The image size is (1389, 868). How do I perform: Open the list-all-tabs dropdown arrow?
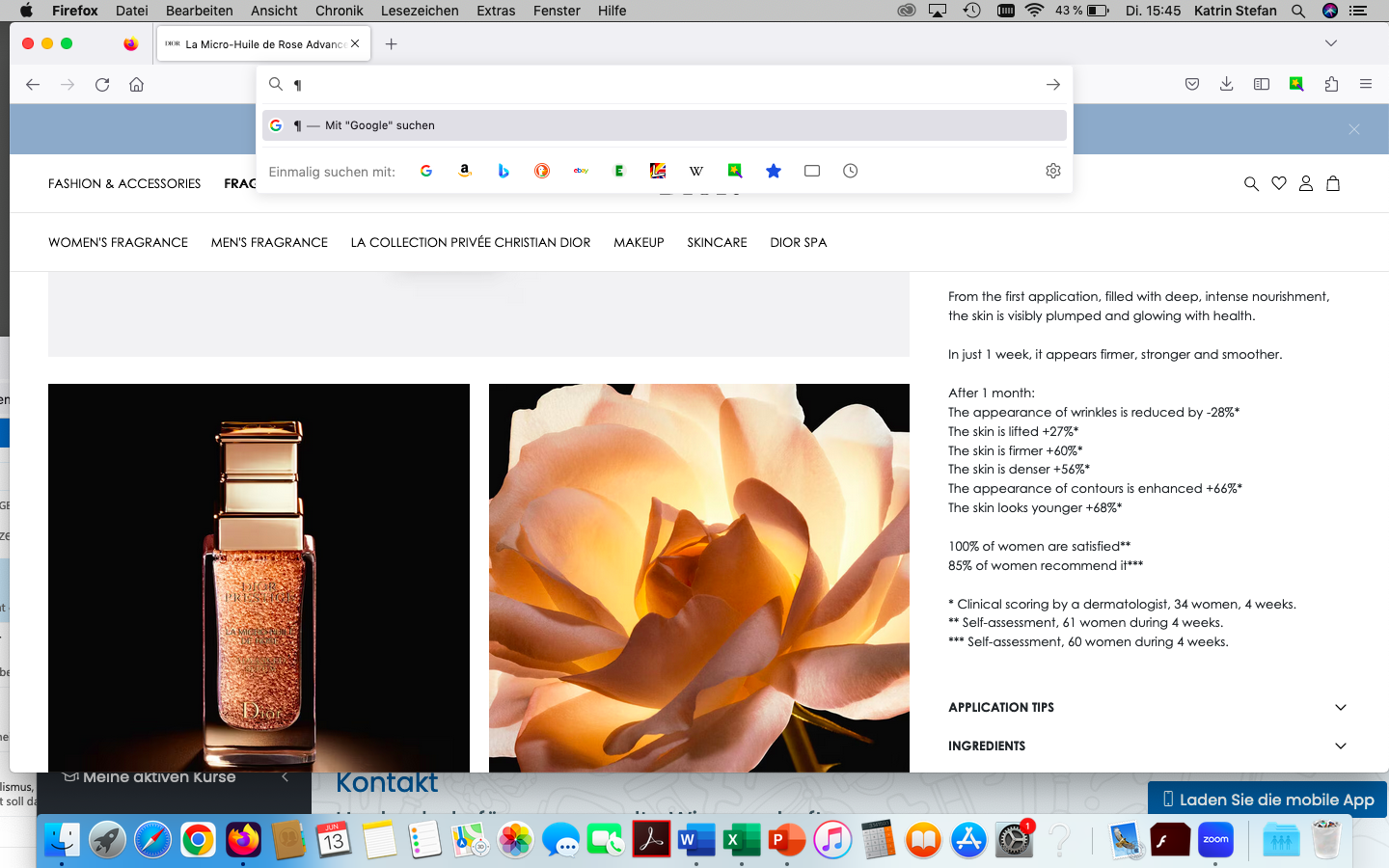point(1331,43)
